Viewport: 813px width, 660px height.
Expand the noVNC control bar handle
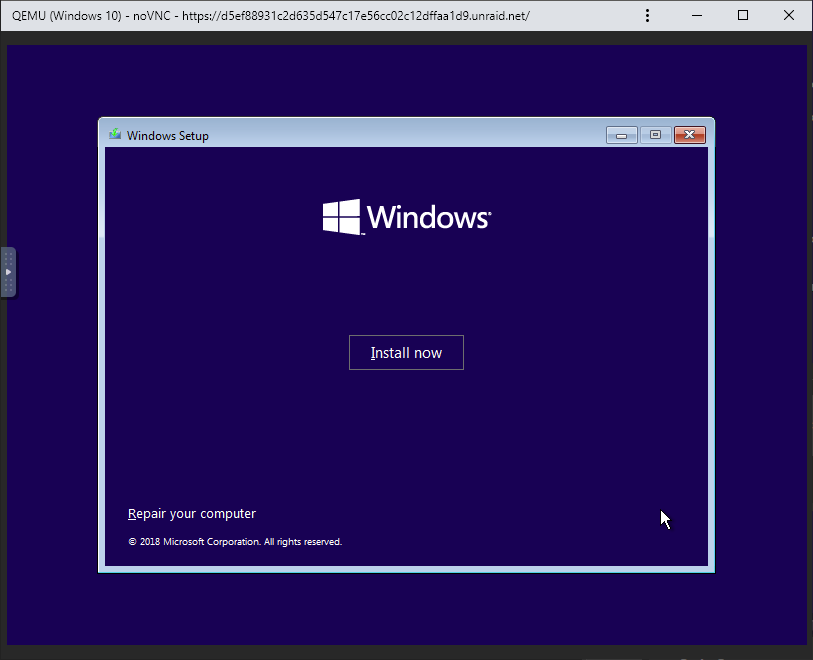click(8, 272)
